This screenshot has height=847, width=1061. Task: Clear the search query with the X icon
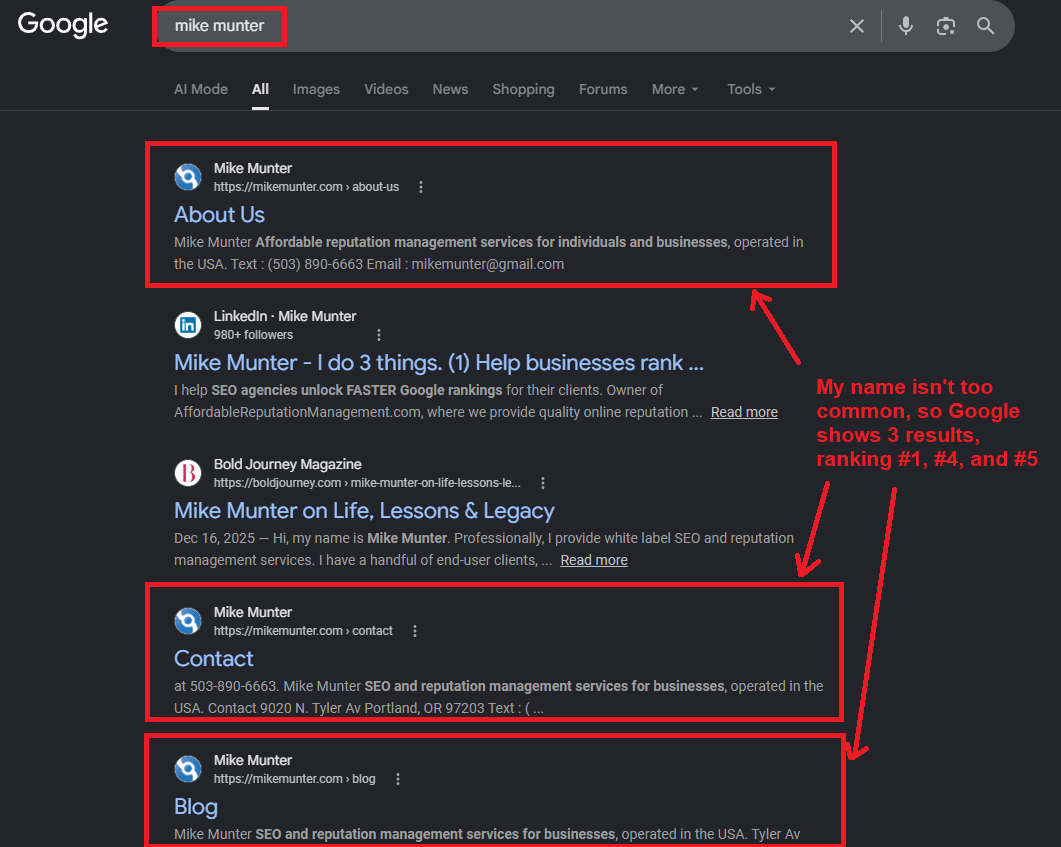pos(857,26)
